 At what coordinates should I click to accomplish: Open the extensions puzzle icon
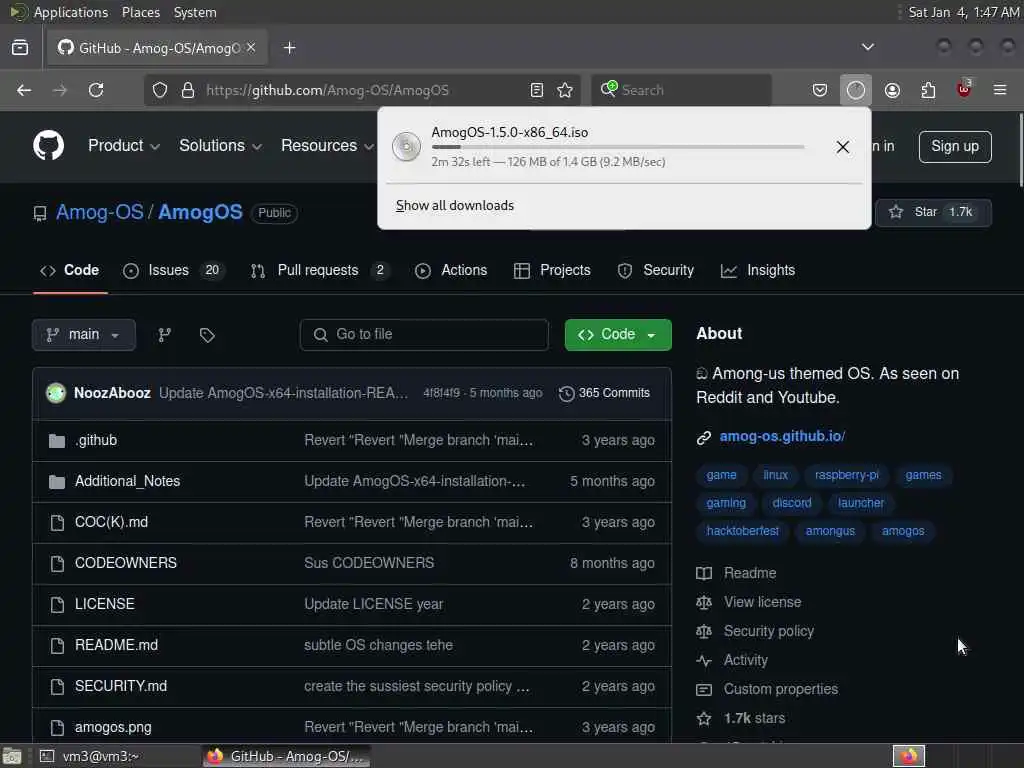tap(928, 90)
